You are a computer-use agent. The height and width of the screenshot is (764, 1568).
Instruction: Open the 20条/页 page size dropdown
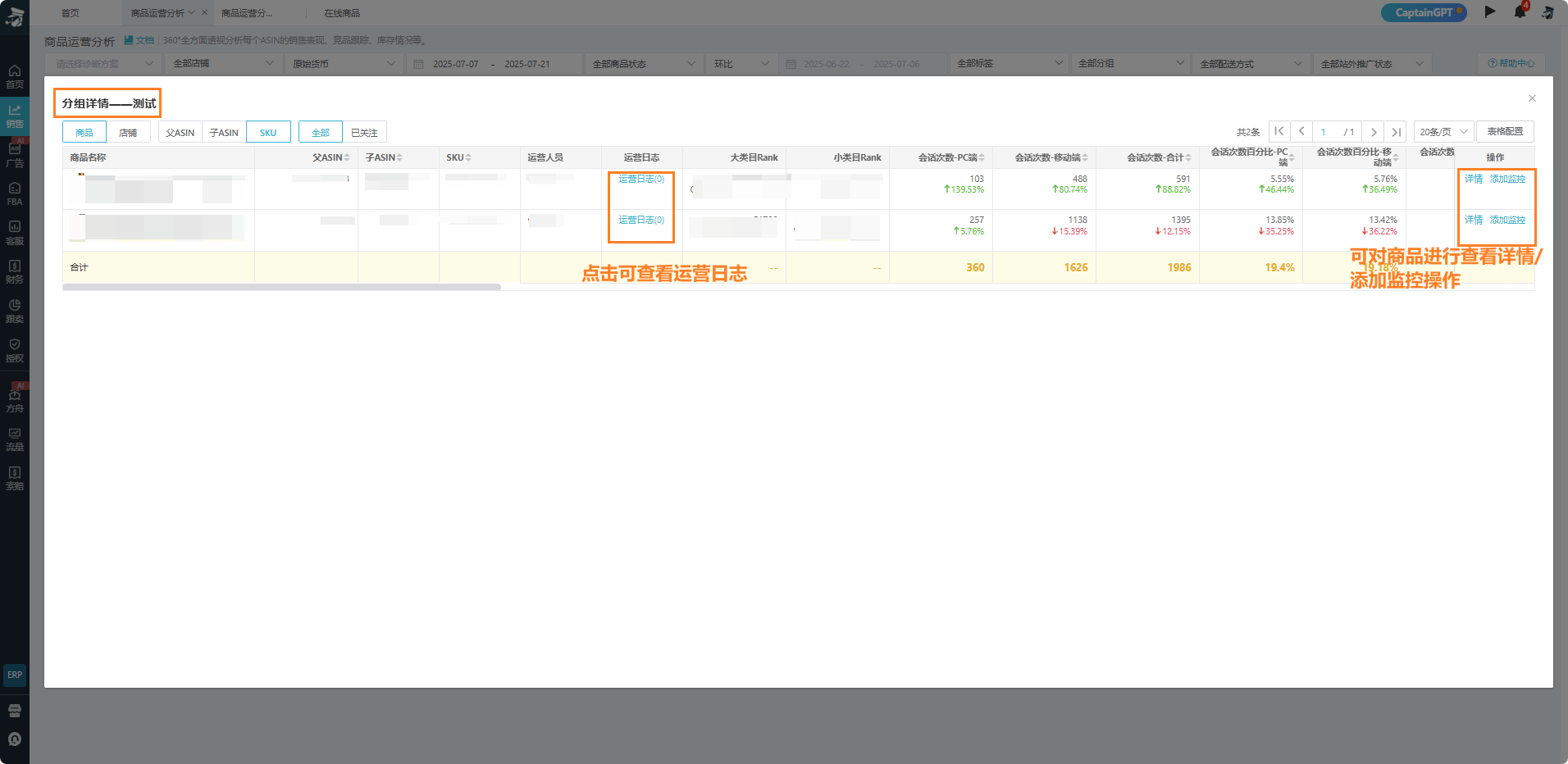tap(1443, 131)
